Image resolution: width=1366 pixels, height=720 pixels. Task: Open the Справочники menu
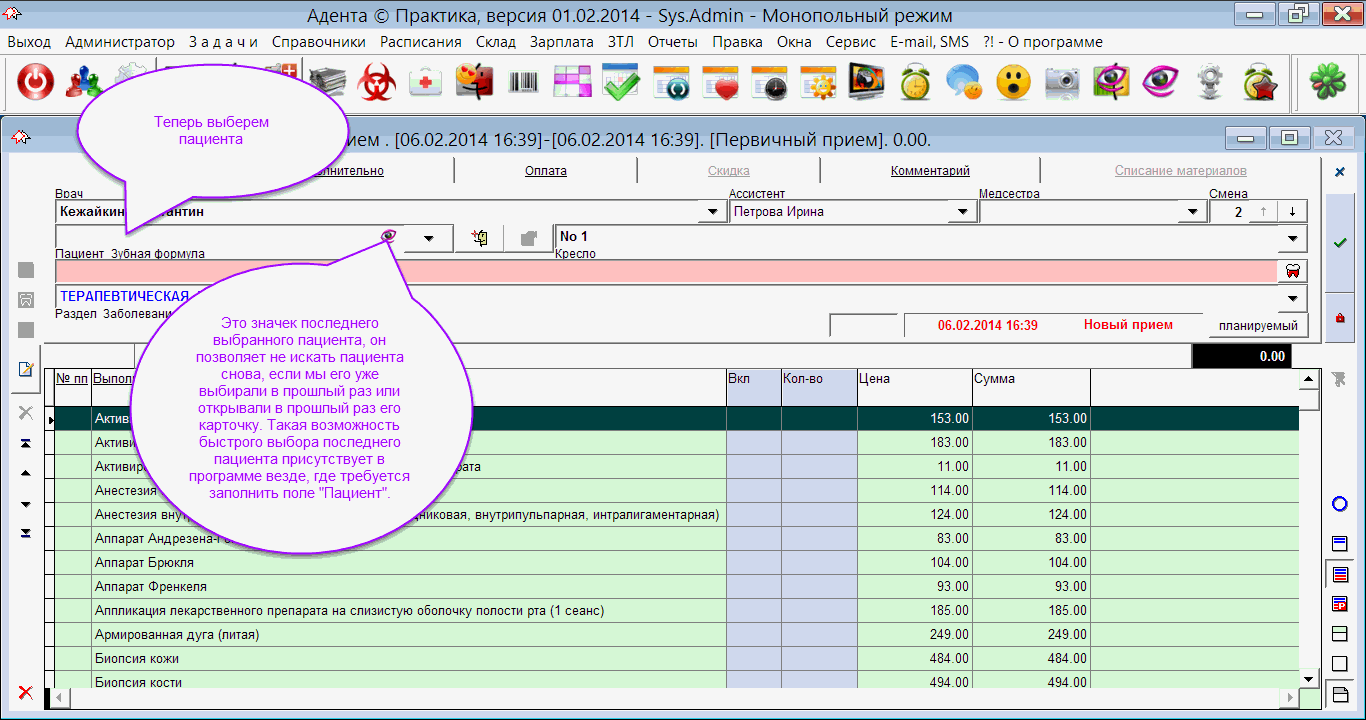tap(318, 42)
